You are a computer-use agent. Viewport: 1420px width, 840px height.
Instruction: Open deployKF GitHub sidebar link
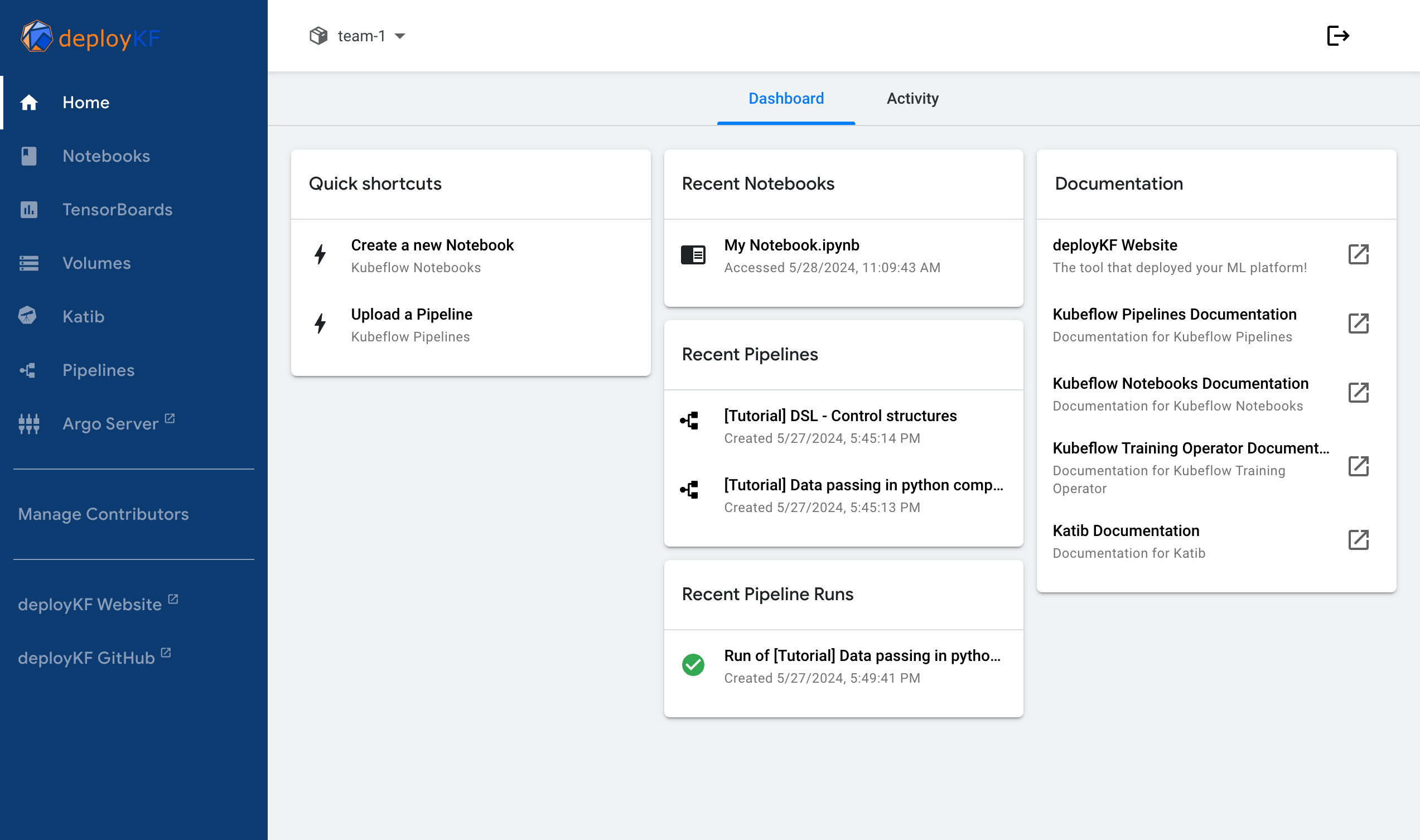coord(133,658)
